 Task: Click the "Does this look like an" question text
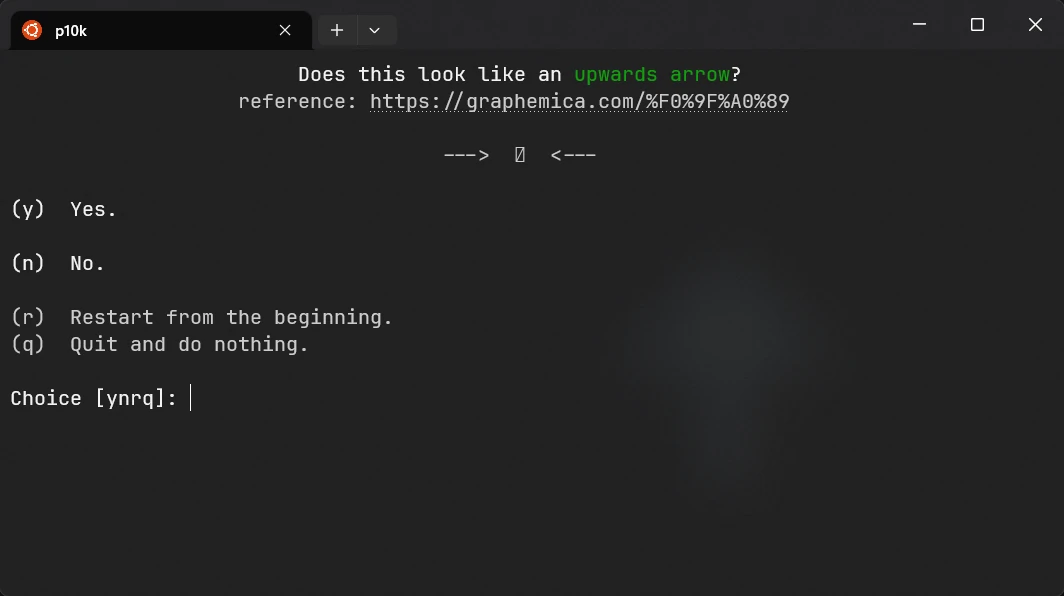(430, 75)
